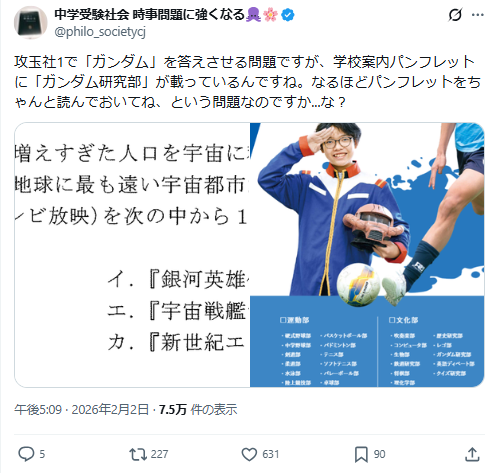Click the bookmark count 90

pos(379,454)
